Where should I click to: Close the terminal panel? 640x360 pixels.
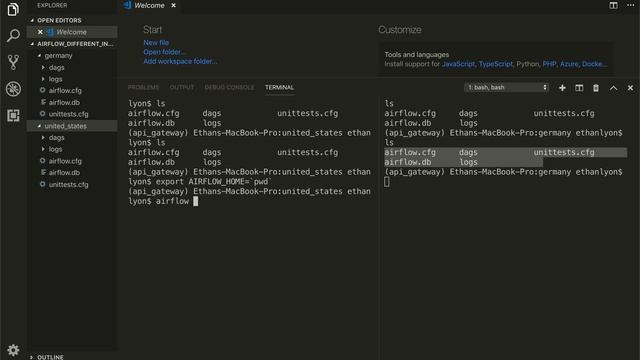pos(630,88)
